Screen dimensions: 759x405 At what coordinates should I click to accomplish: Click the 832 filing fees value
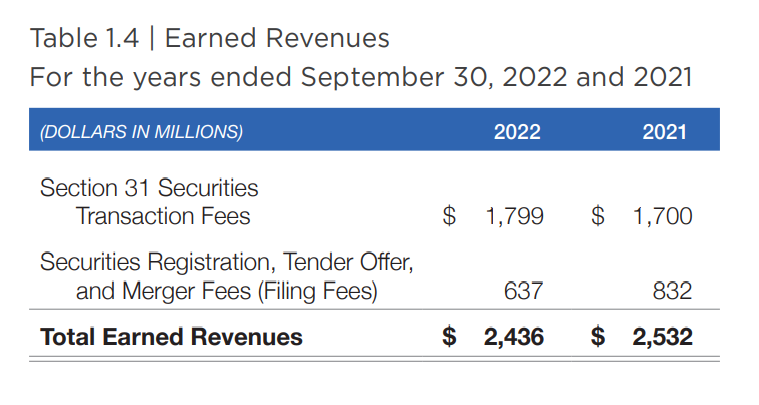pos(672,291)
